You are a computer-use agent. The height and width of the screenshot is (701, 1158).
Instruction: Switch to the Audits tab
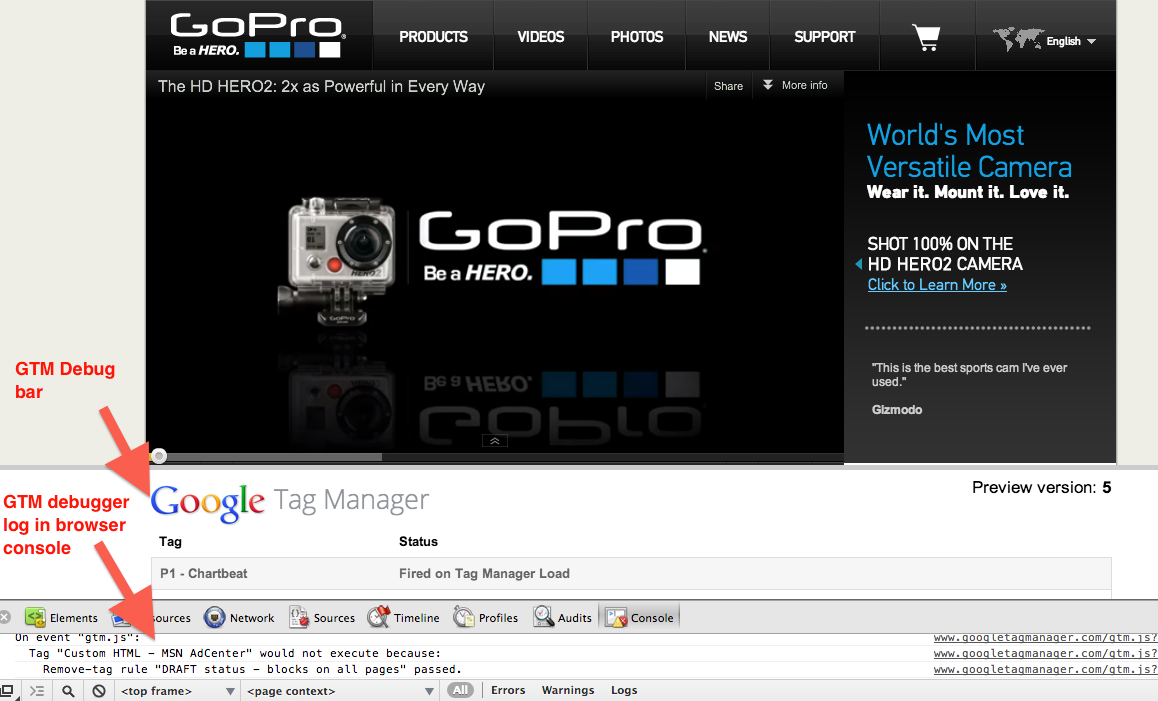click(563, 618)
